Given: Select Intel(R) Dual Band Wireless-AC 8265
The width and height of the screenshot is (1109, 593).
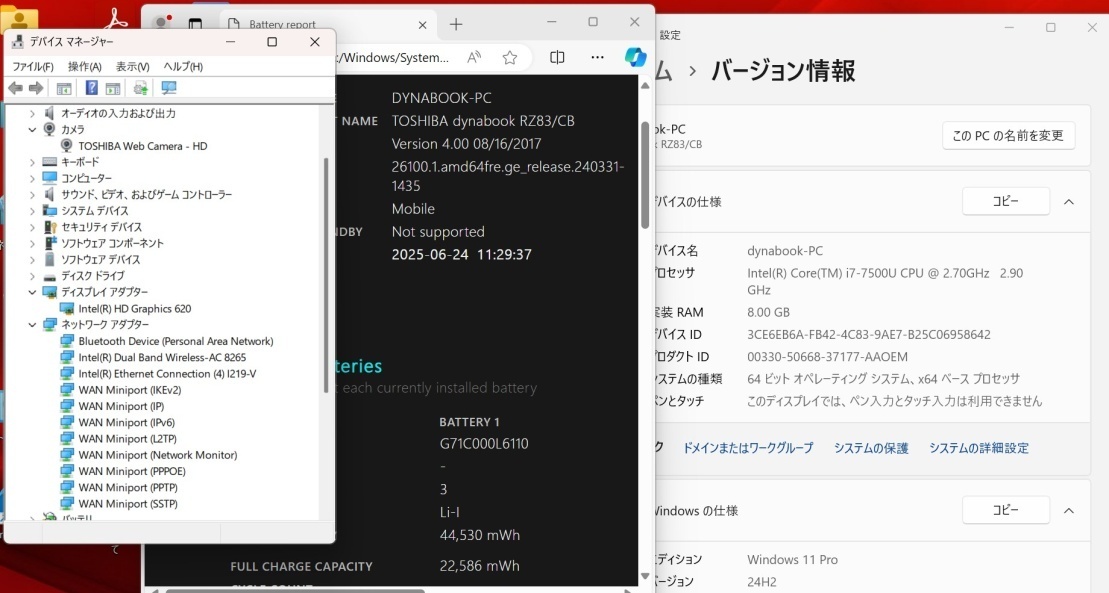Looking at the screenshot, I should point(162,357).
